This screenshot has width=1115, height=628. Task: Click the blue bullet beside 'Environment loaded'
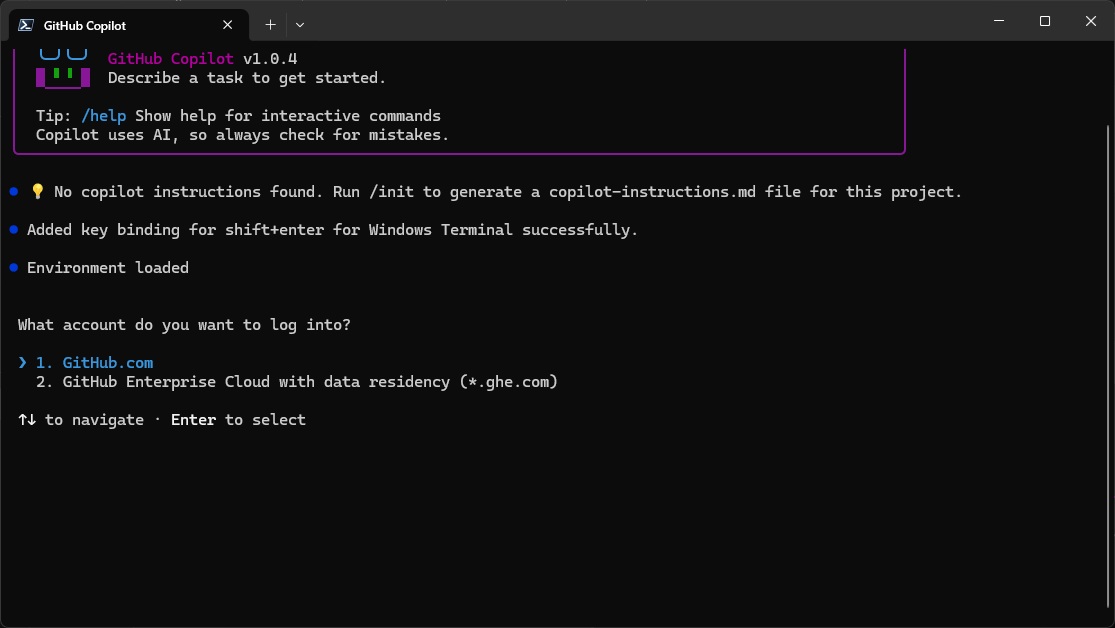point(14,268)
